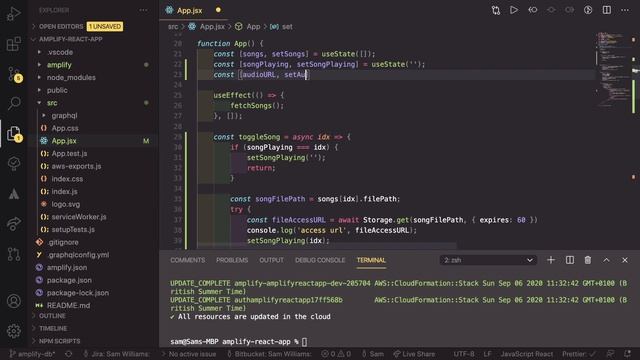Open the pull requests icon in activity bar
Image resolution: width=640 pixels, height=360 pixels.
(x=14, y=254)
